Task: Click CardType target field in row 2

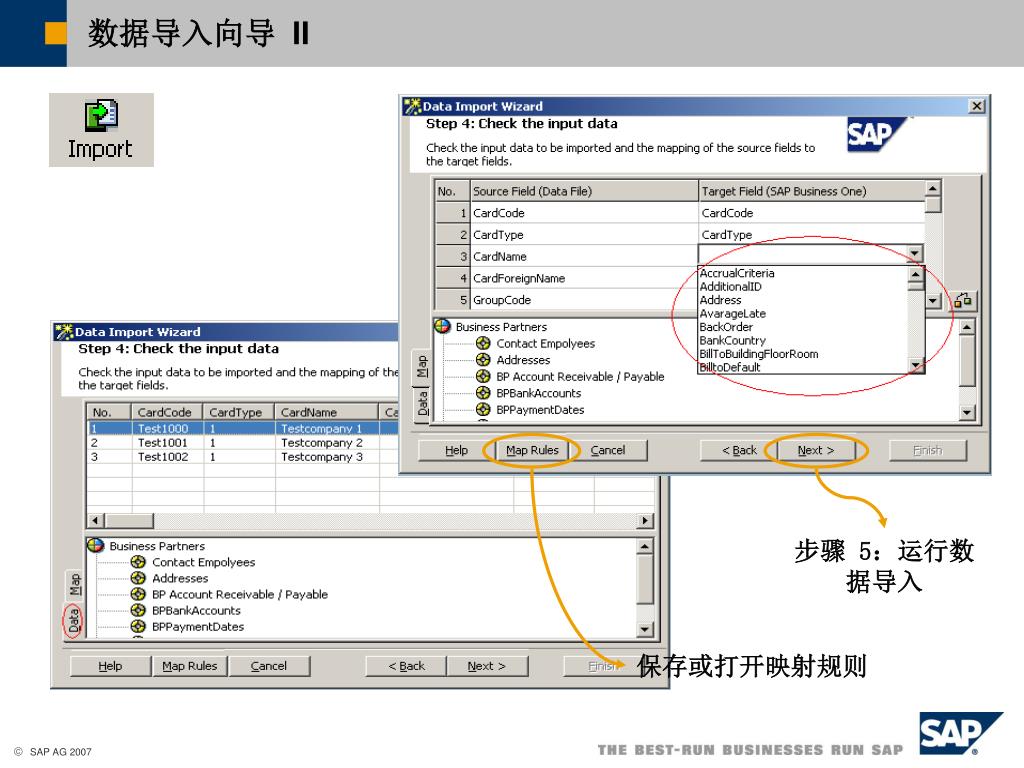Action: coord(811,234)
